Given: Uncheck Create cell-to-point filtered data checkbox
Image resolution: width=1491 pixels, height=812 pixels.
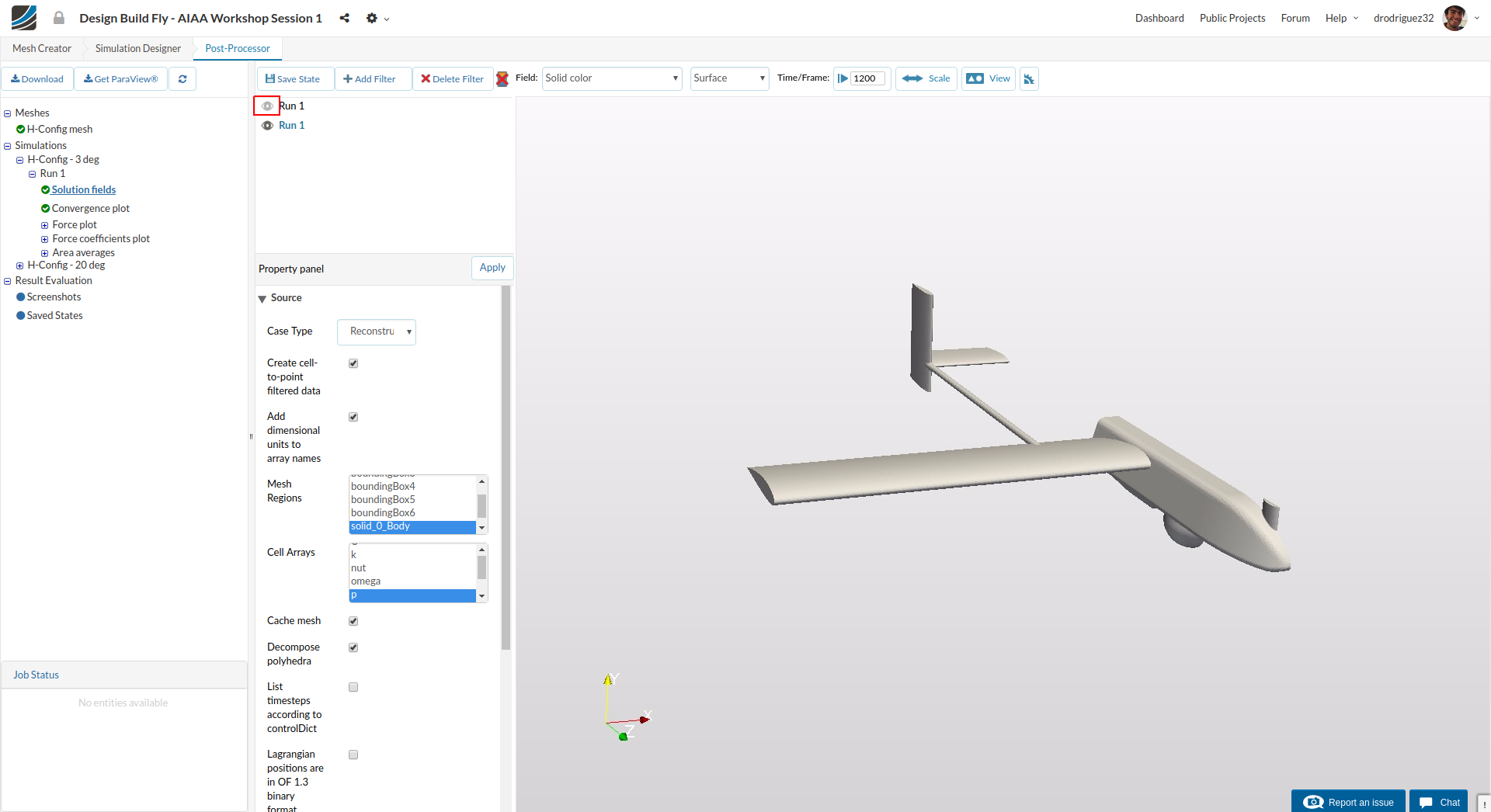Looking at the screenshot, I should coord(353,363).
